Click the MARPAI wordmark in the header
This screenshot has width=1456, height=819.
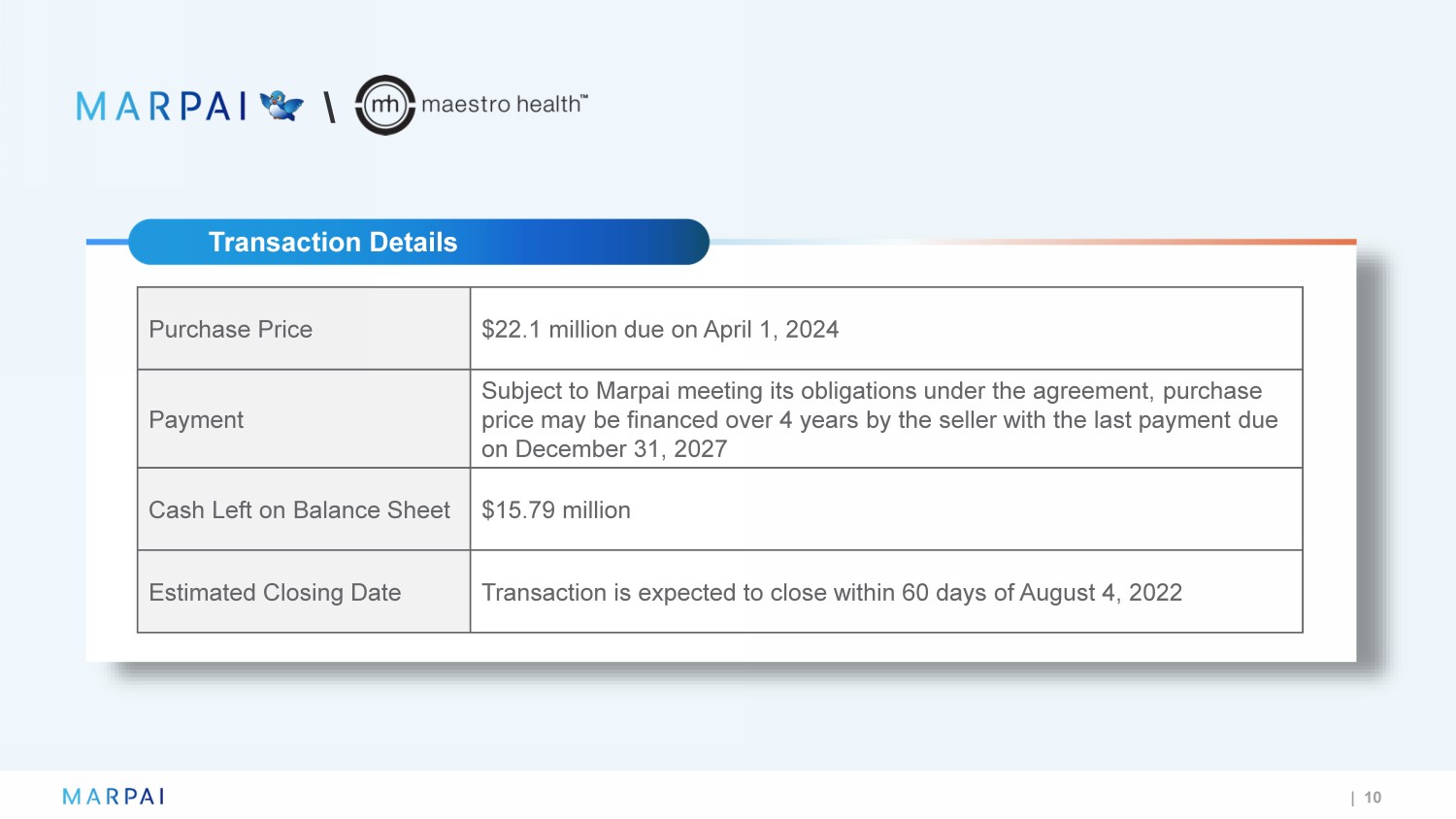[161, 106]
